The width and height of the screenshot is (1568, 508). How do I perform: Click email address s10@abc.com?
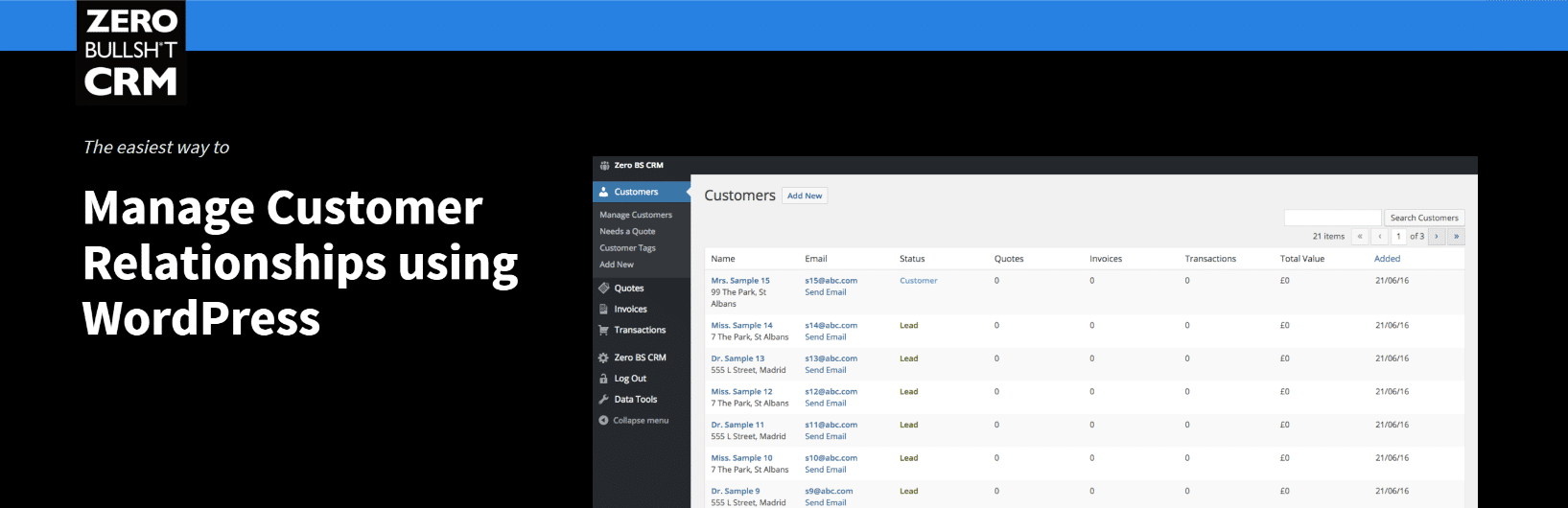[x=831, y=458]
